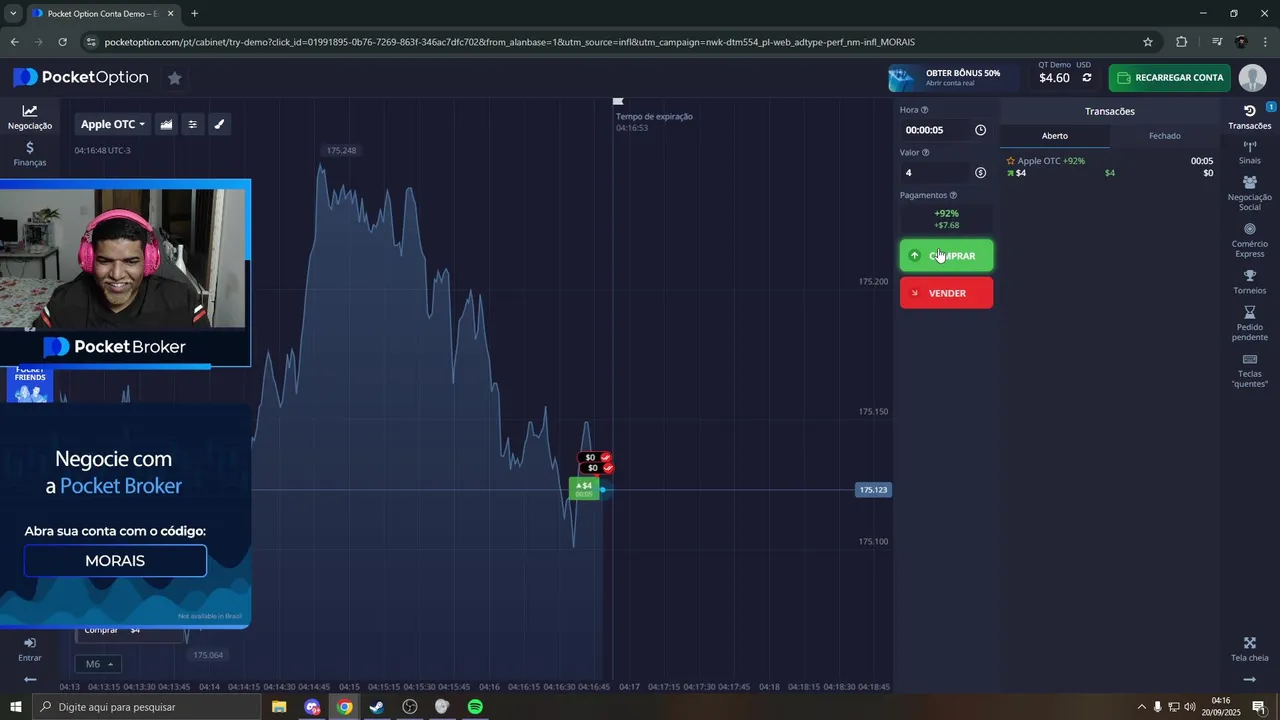Open Chrome extensions puzzle icon
The width and height of the screenshot is (1280, 720).
pos(1181,42)
